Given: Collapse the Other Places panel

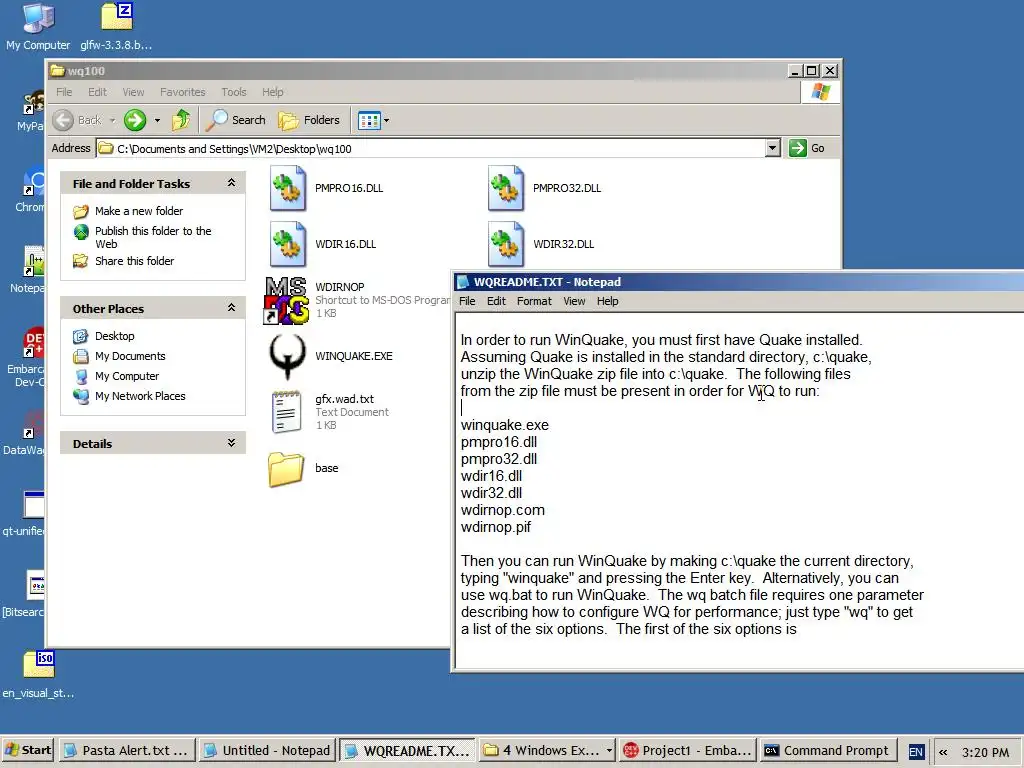Looking at the screenshot, I should pos(231,308).
